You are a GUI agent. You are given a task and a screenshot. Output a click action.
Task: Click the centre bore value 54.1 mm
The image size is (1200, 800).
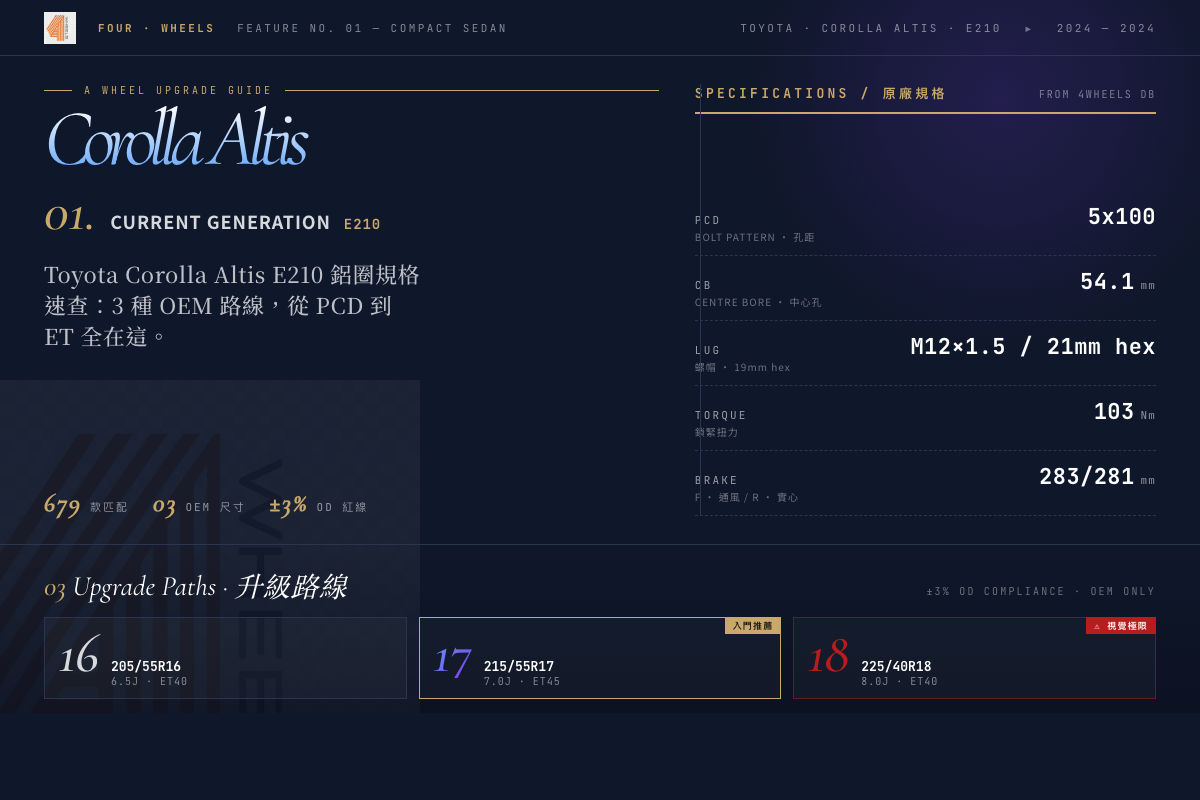tap(1117, 282)
